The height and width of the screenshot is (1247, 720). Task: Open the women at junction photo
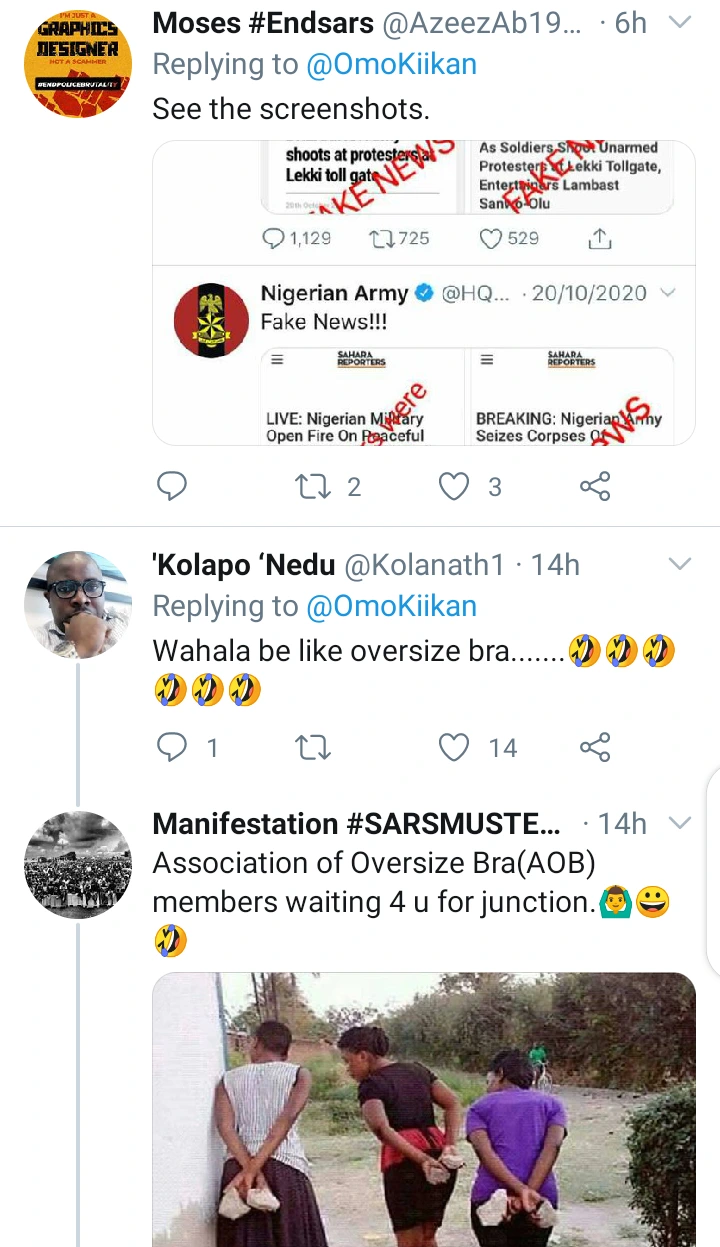click(x=423, y=1110)
